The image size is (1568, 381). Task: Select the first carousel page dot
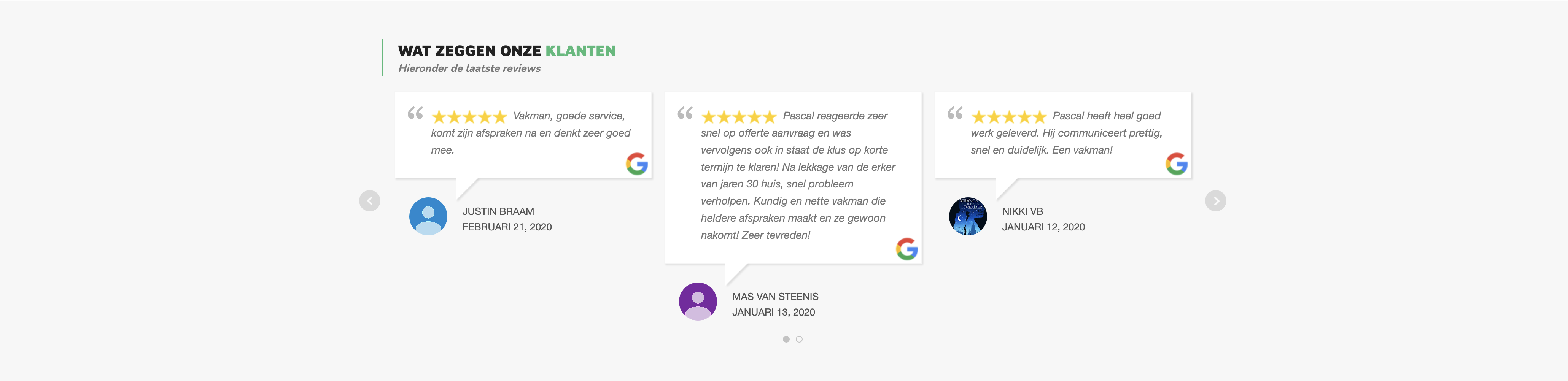click(786, 339)
